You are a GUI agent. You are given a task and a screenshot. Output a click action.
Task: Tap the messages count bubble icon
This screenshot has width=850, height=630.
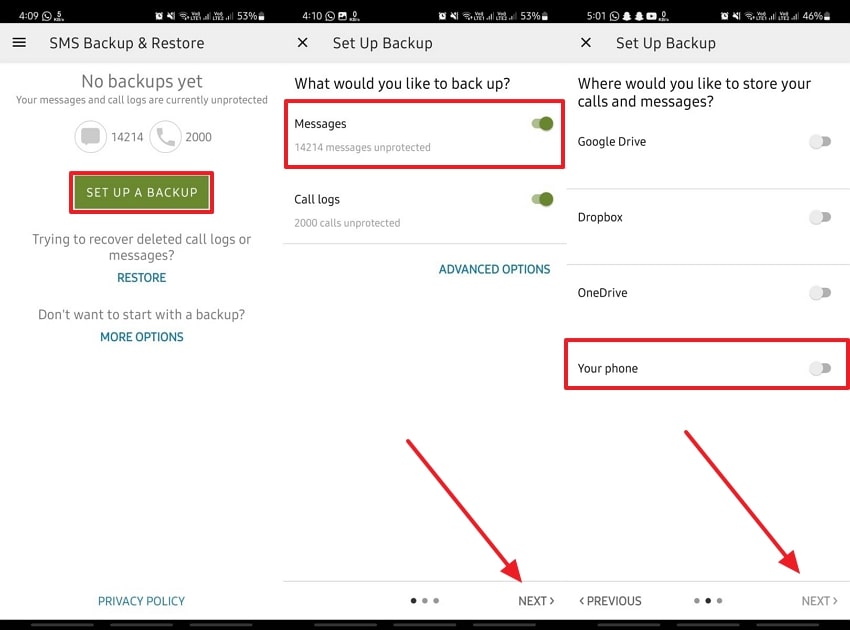pyautogui.click(x=91, y=137)
